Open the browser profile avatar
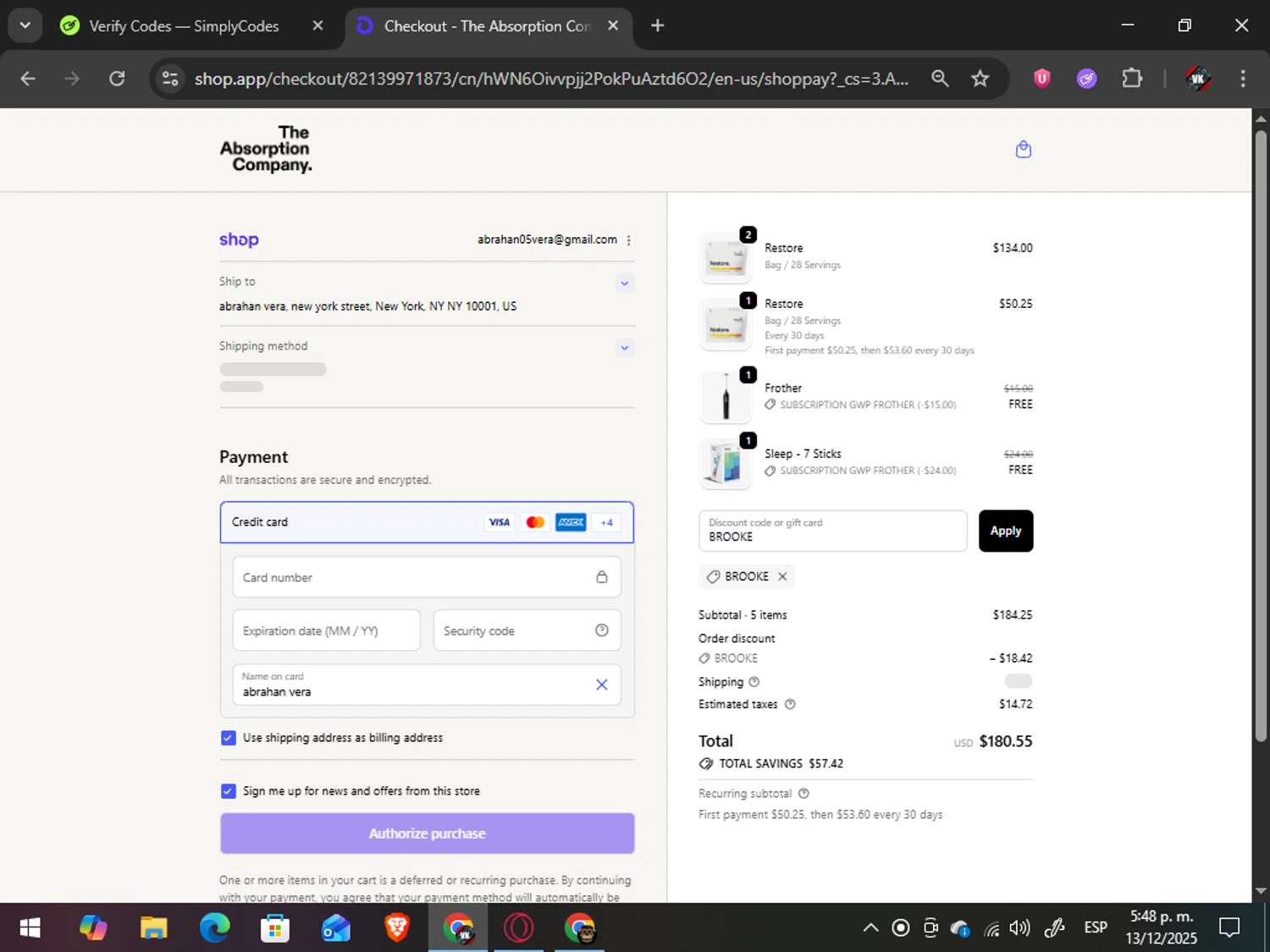The image size is (1270, 952). tap(1197, 79)
